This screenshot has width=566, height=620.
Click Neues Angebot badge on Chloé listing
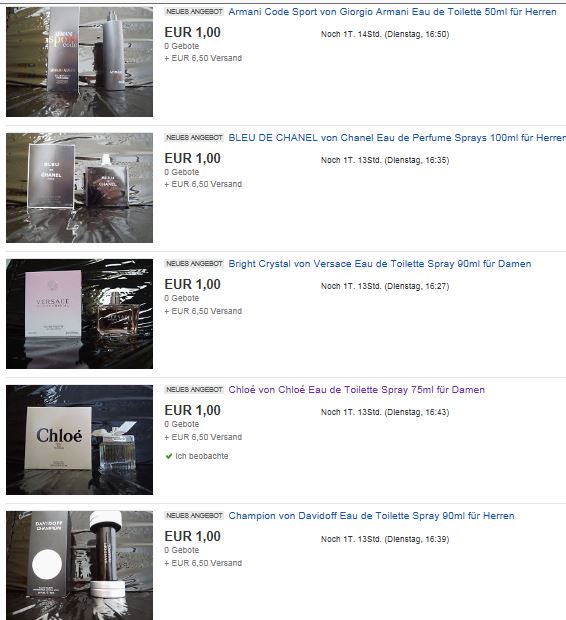pyautogui.click(x=194, y=389)
